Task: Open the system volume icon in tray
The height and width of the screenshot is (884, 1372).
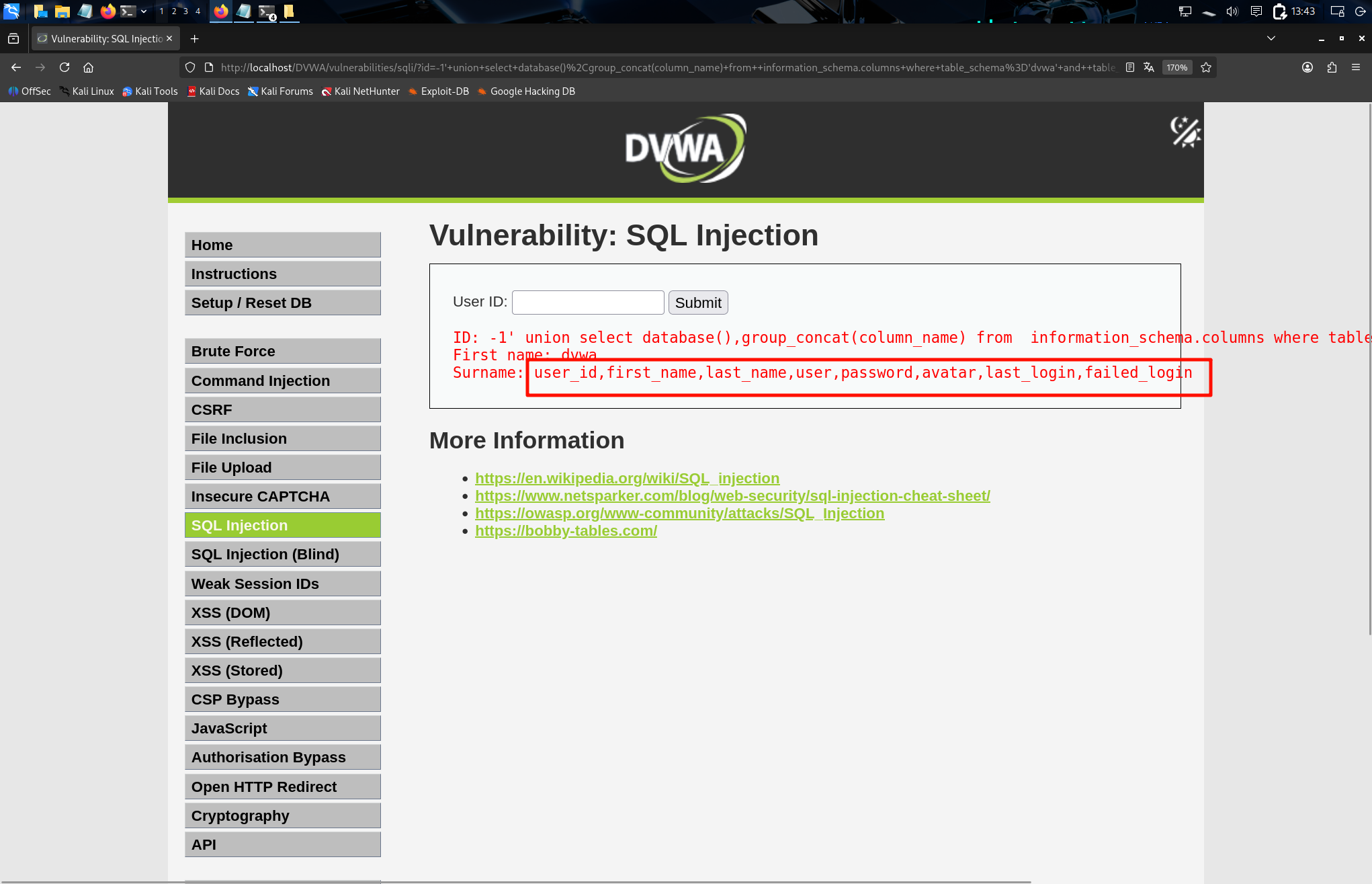Action: point(1232,11)
